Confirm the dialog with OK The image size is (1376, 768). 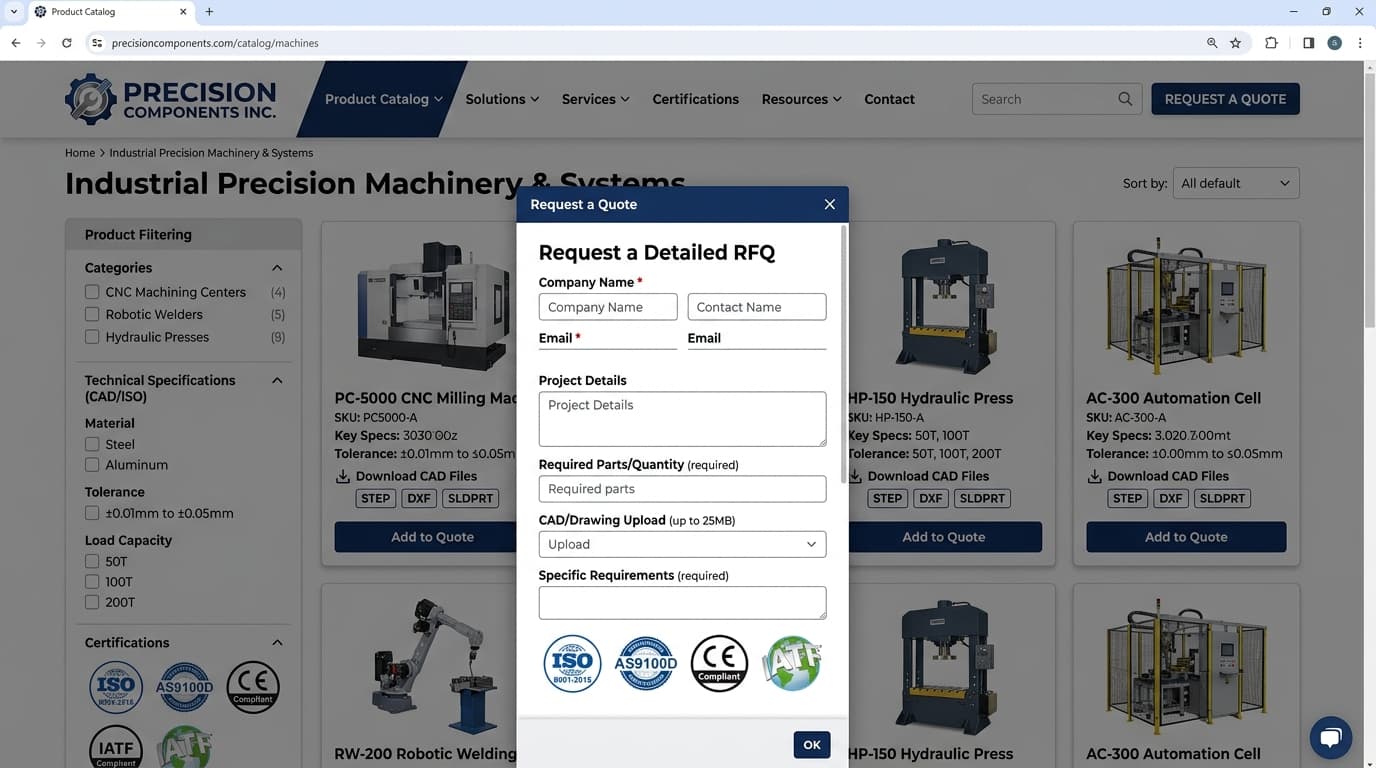(812, 745)
